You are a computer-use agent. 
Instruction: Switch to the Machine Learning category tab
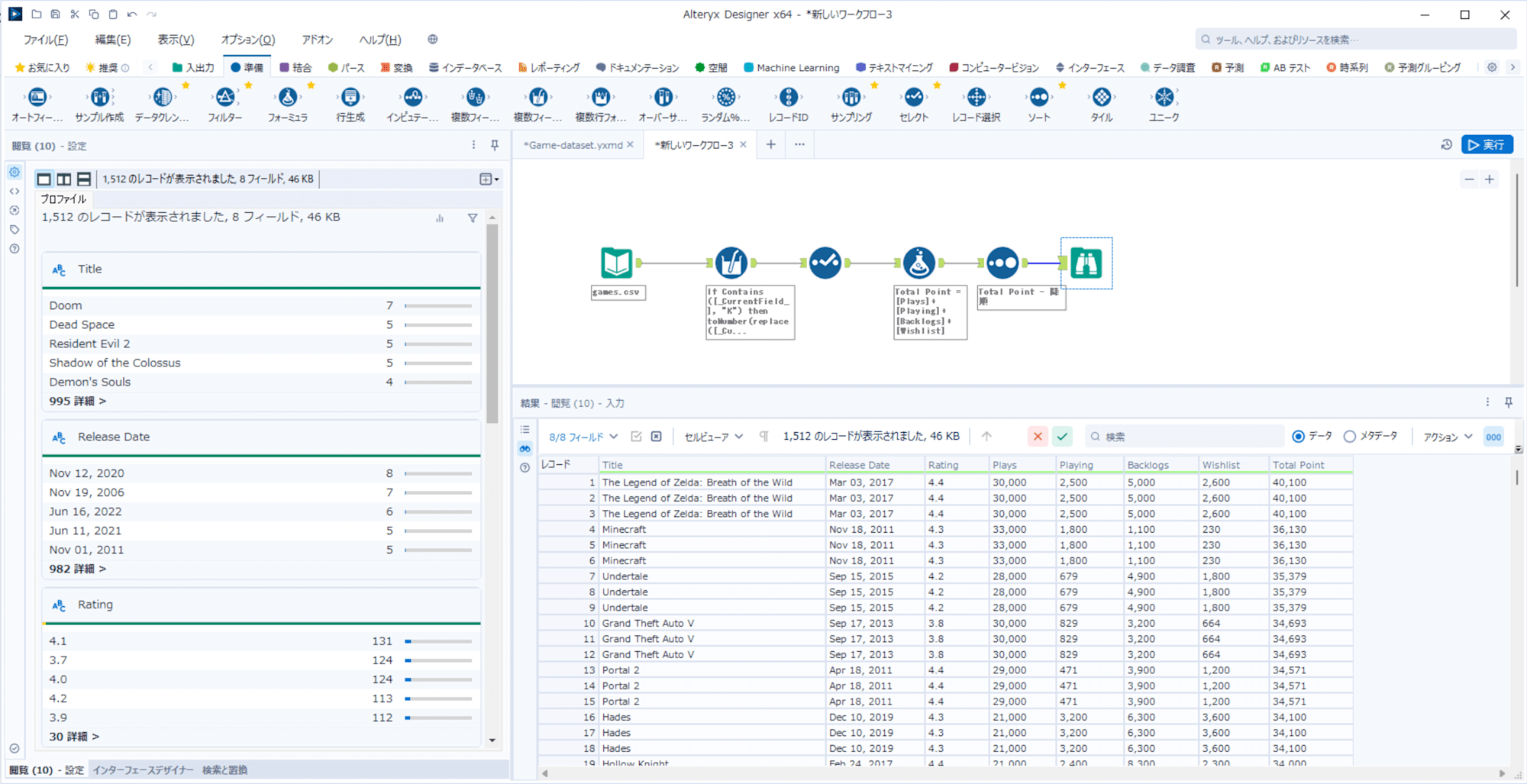pos(791,67)
